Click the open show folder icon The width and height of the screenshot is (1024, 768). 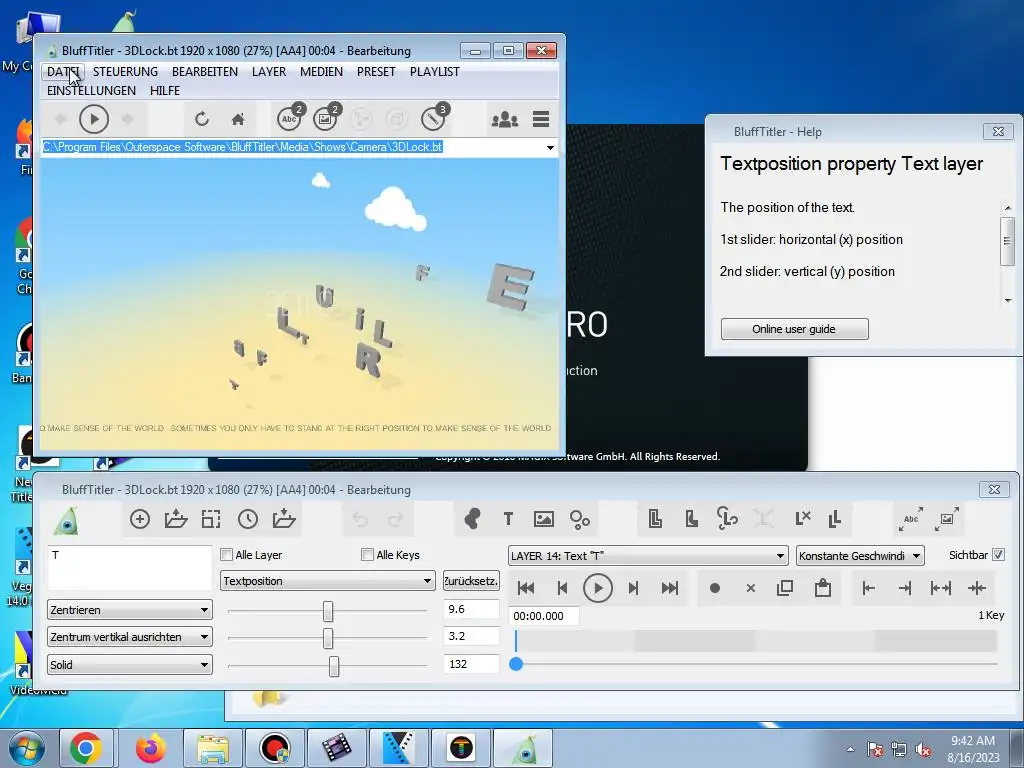[x=176, y=519]
